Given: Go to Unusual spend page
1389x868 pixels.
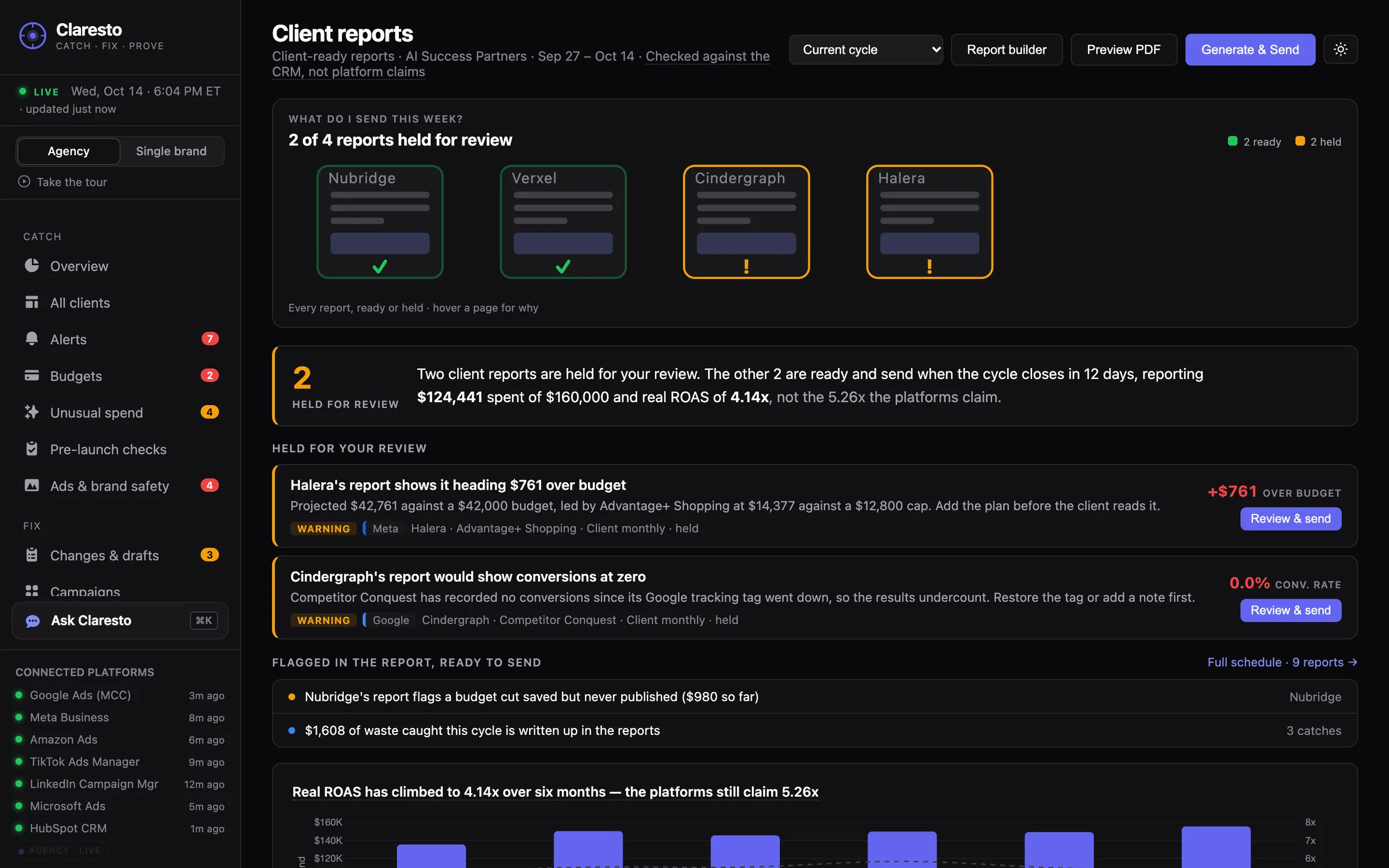Looking at the screenshot, I should tap(120, 413).
